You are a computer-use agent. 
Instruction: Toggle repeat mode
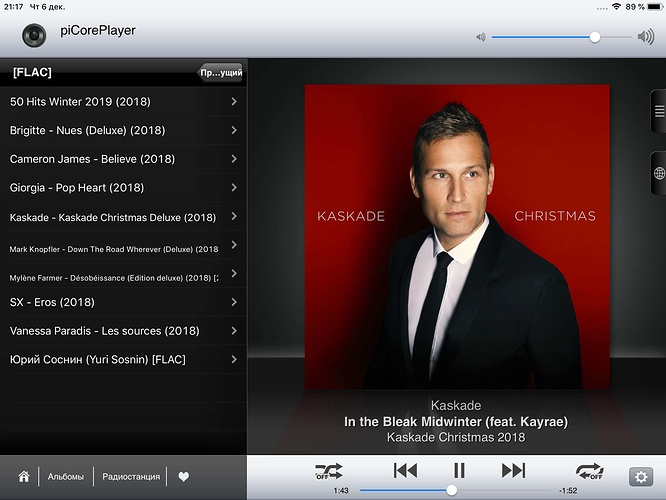[x=590, y=471]
